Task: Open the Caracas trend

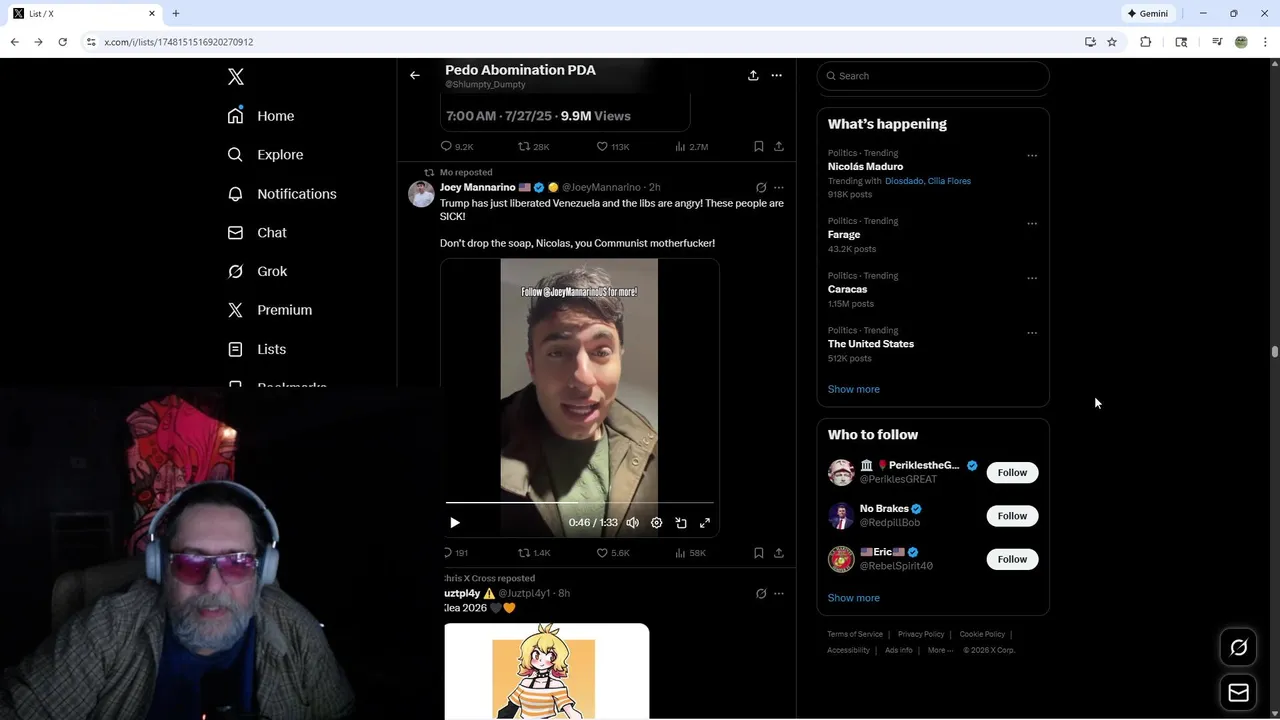Action: tap(847, 289)
